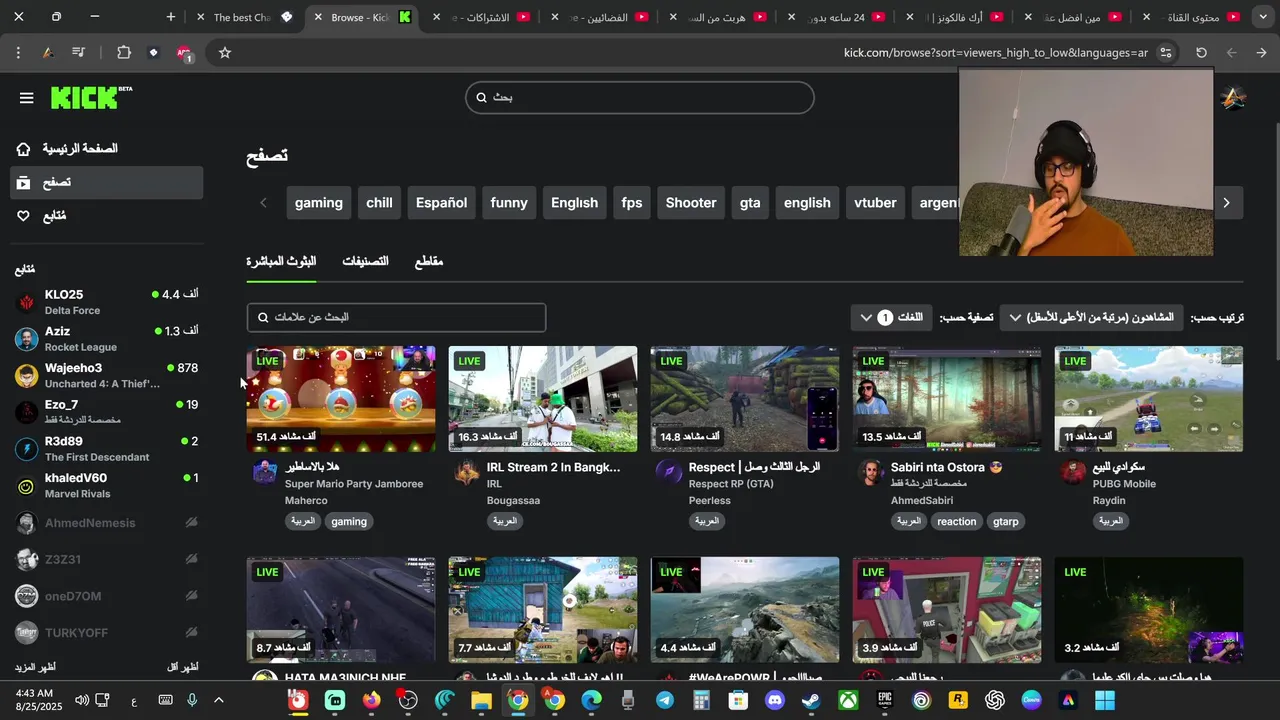Open khaledV60 Marvel Rivals channel
1280x720 pixels.
(x=107, y=486)
